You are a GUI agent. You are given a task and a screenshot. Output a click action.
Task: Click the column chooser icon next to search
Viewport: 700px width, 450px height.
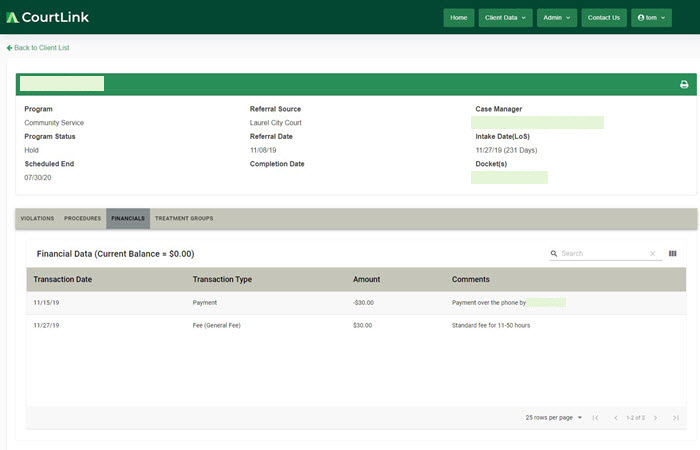pos(672,254)
